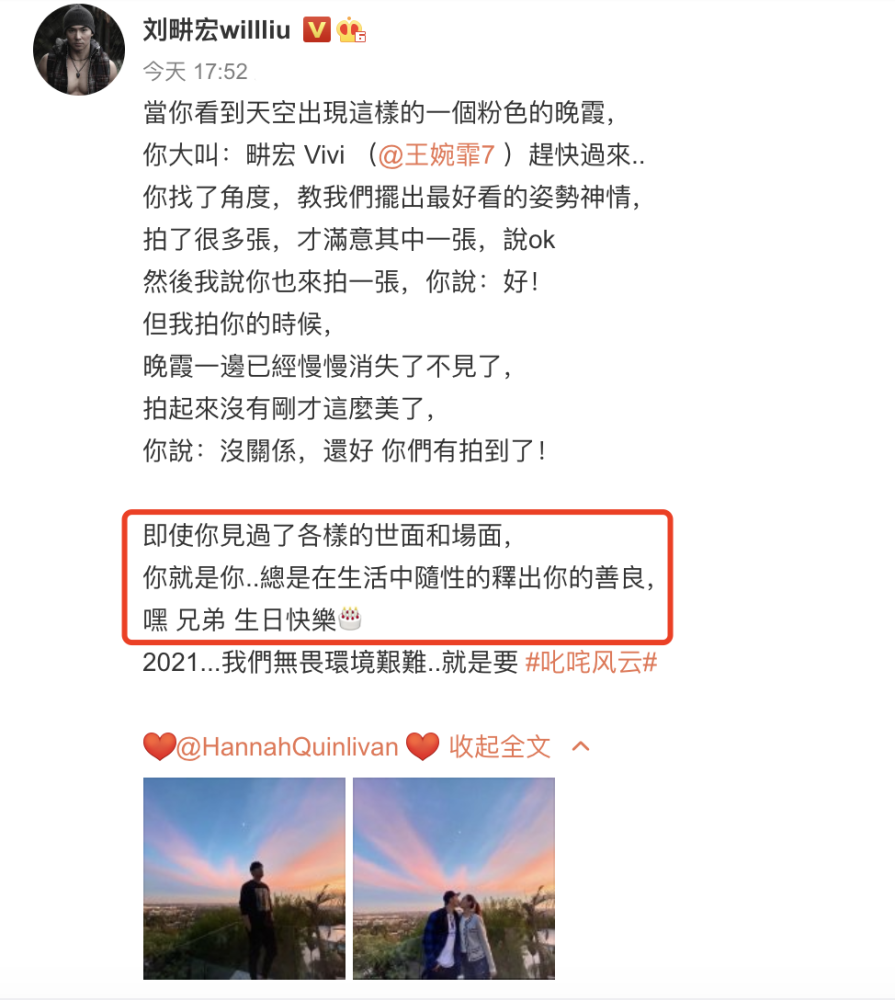Collapse the post with 收起全文

tap(499, 747)
